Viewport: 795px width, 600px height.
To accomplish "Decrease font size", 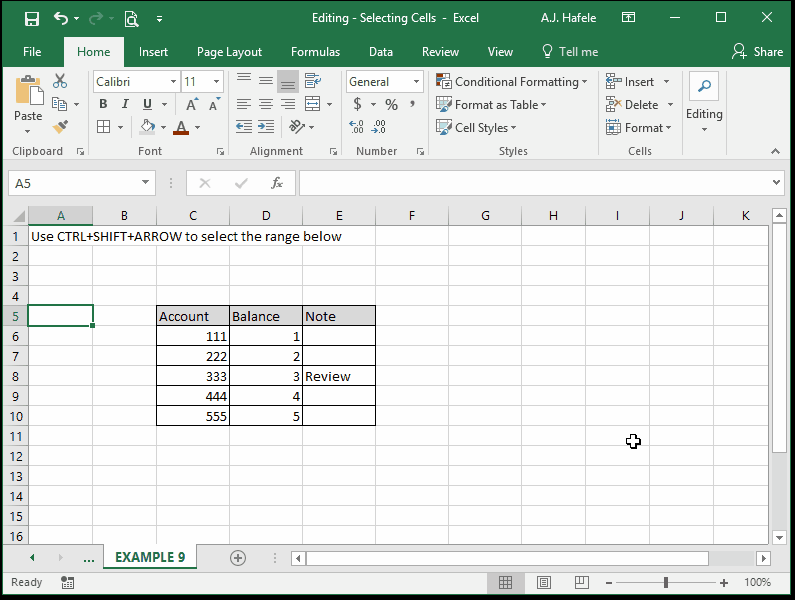I will pyautogui.click(x=214, y=104).
